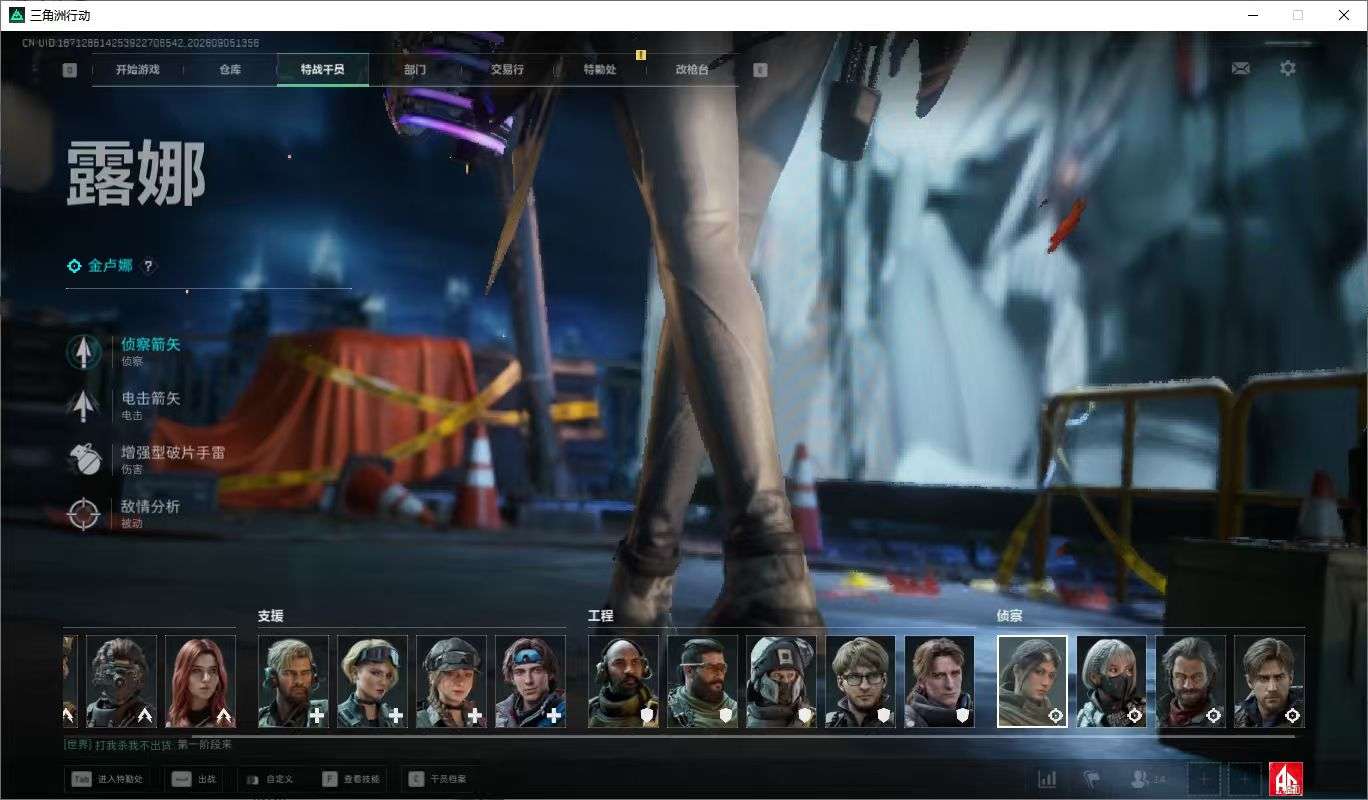Select the bearded engineer with orange glasses

tap(702, 681)
